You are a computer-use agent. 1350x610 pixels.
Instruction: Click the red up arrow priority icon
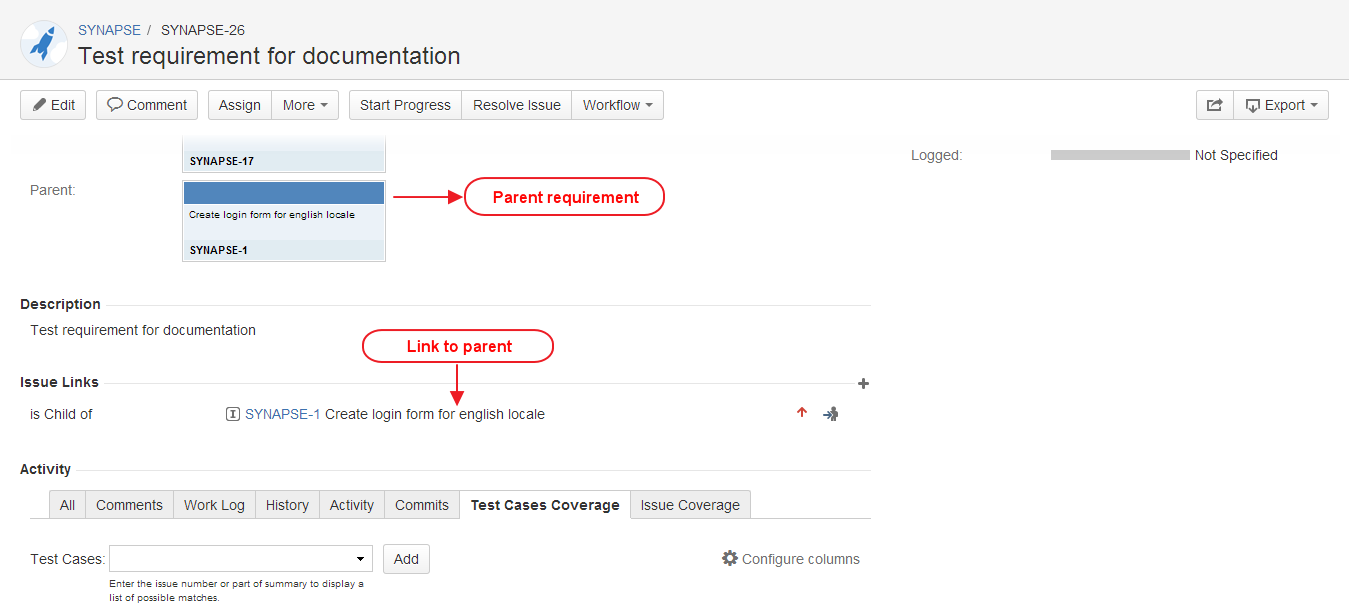click(801, 413)
